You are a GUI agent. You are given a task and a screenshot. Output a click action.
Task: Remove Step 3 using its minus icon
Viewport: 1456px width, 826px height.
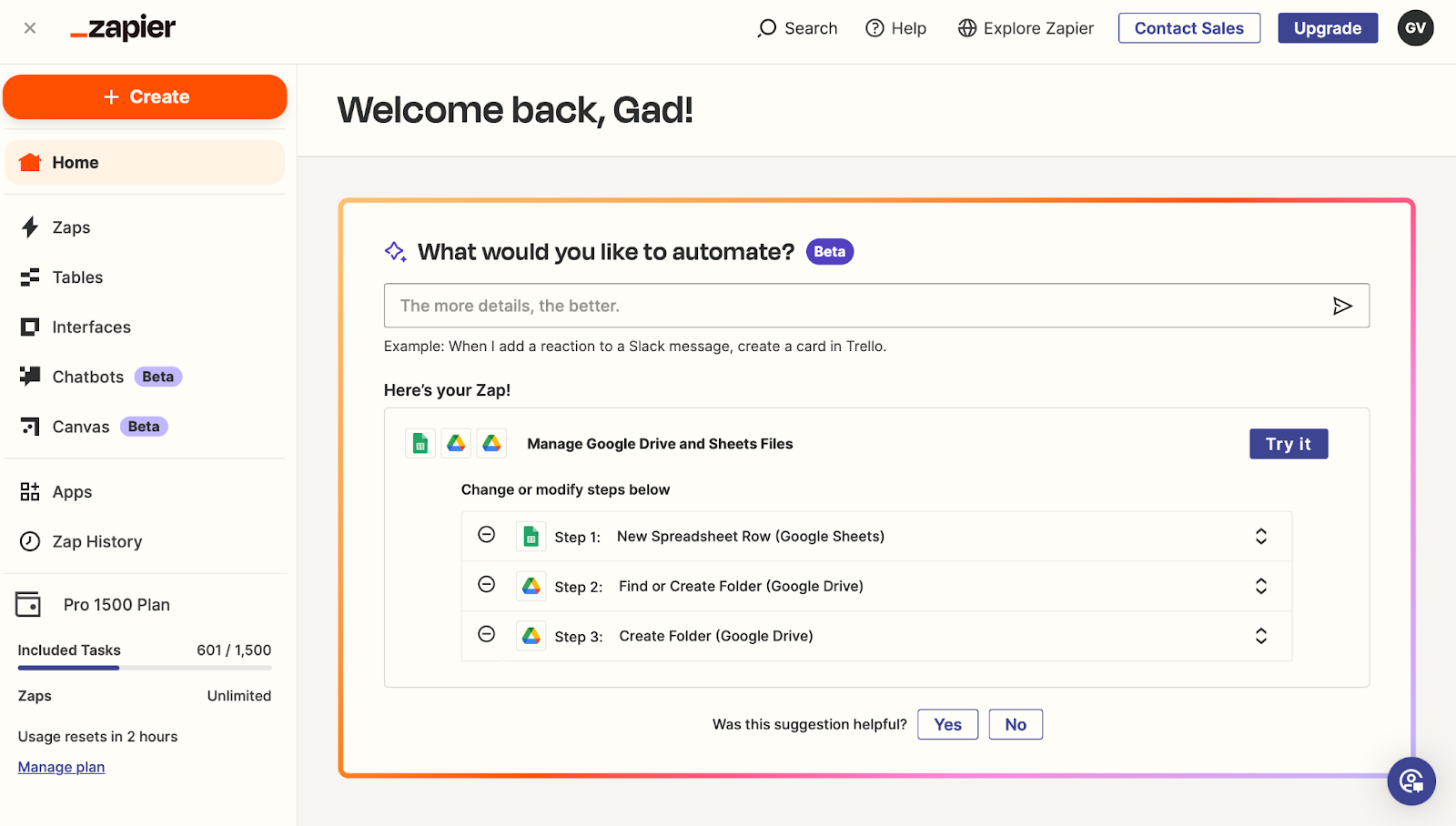[x=487, y=634]
